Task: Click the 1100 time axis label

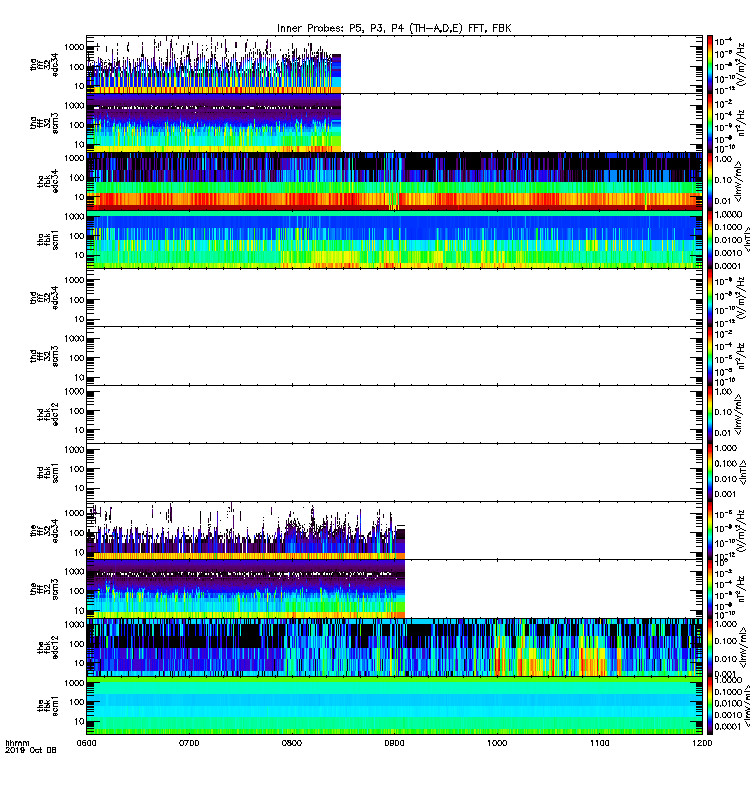Action: pos(599,743)
